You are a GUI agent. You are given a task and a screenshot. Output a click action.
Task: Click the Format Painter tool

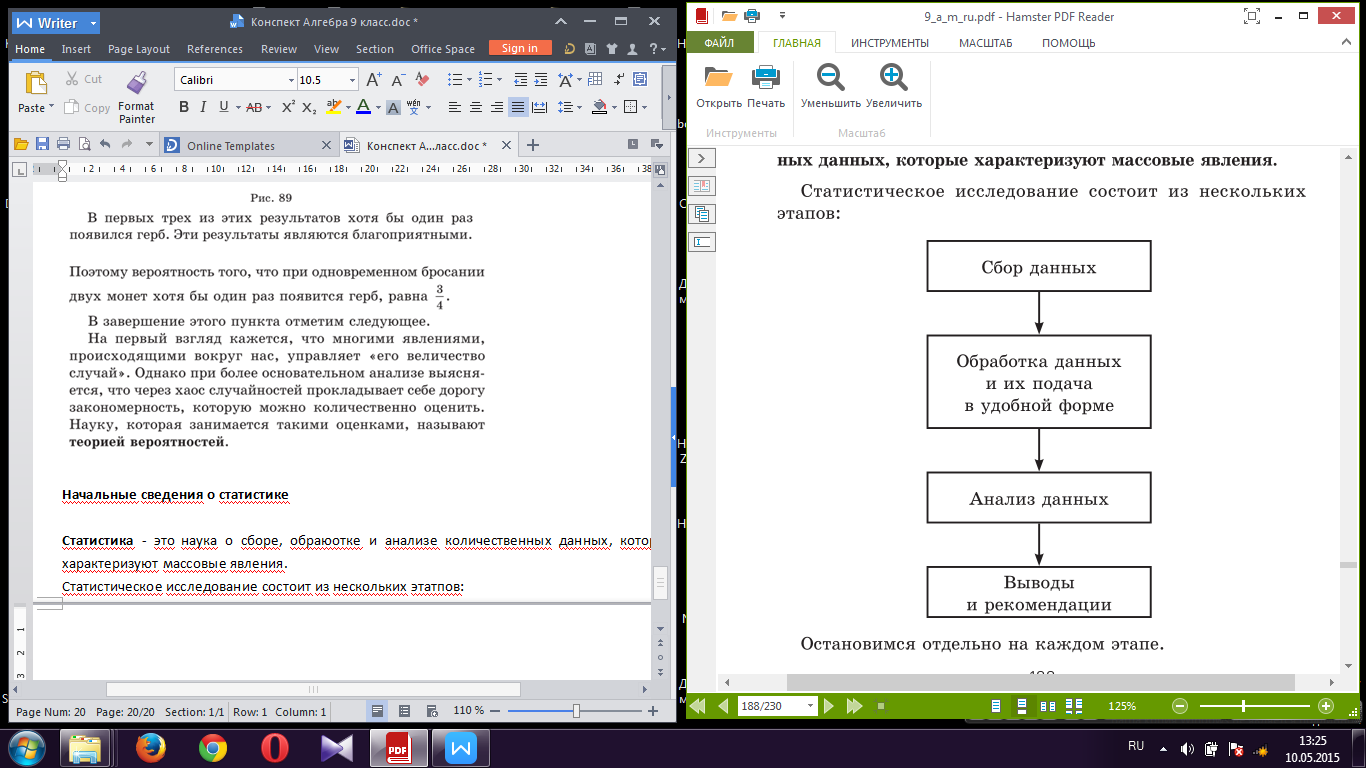(x=137, y=98)
